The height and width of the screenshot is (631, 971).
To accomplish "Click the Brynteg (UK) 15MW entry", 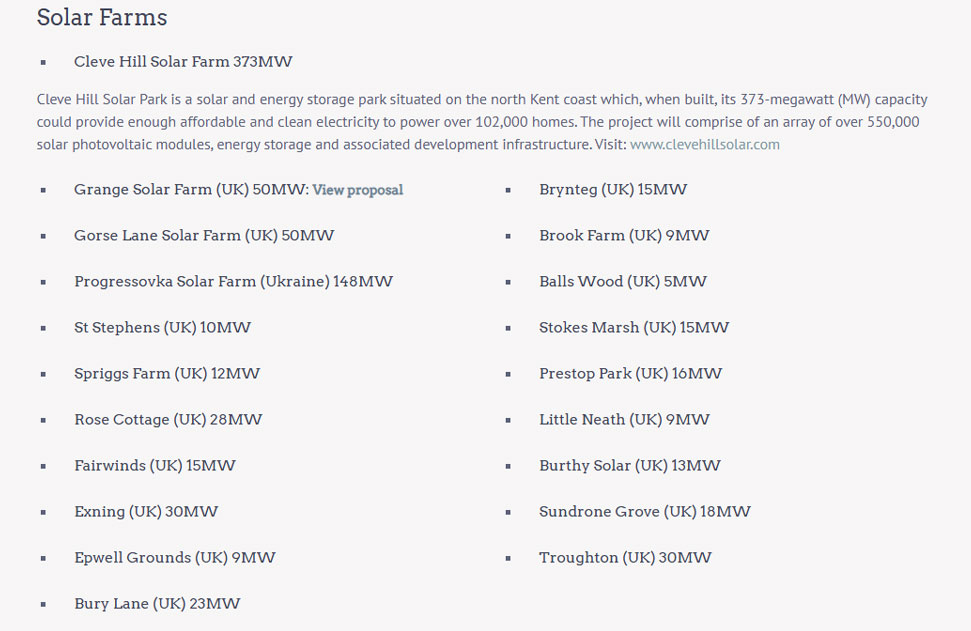I will (x=613, y=190).
